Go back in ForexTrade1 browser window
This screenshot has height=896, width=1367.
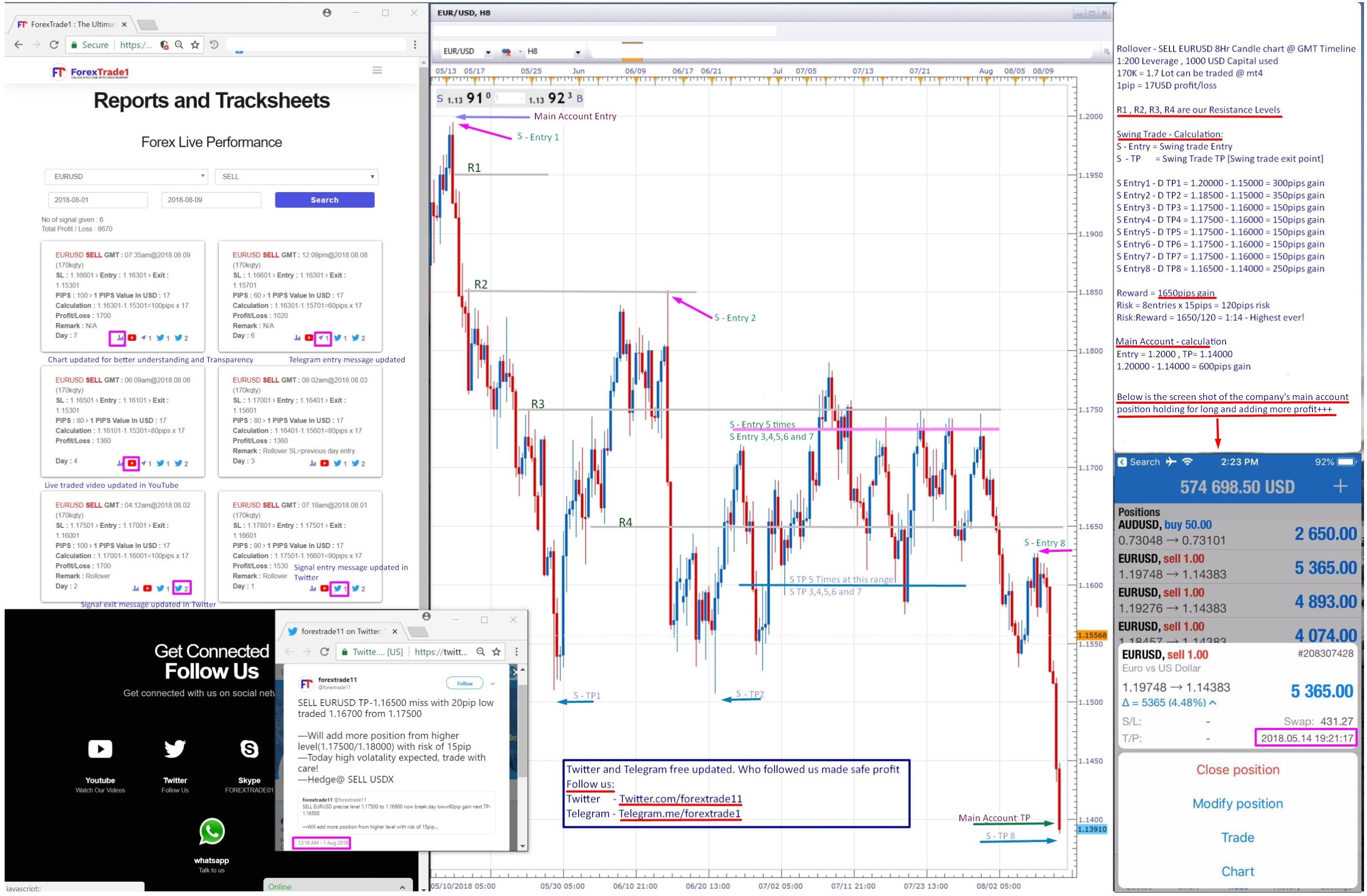18,45
